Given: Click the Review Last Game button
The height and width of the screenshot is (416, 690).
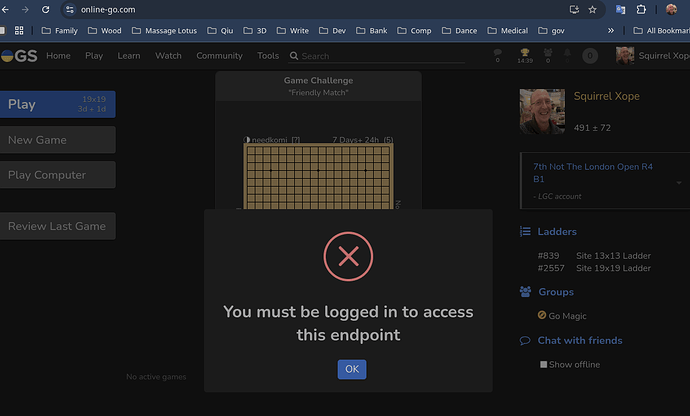Looking at the screenshot, I should (x=58, y=226).
